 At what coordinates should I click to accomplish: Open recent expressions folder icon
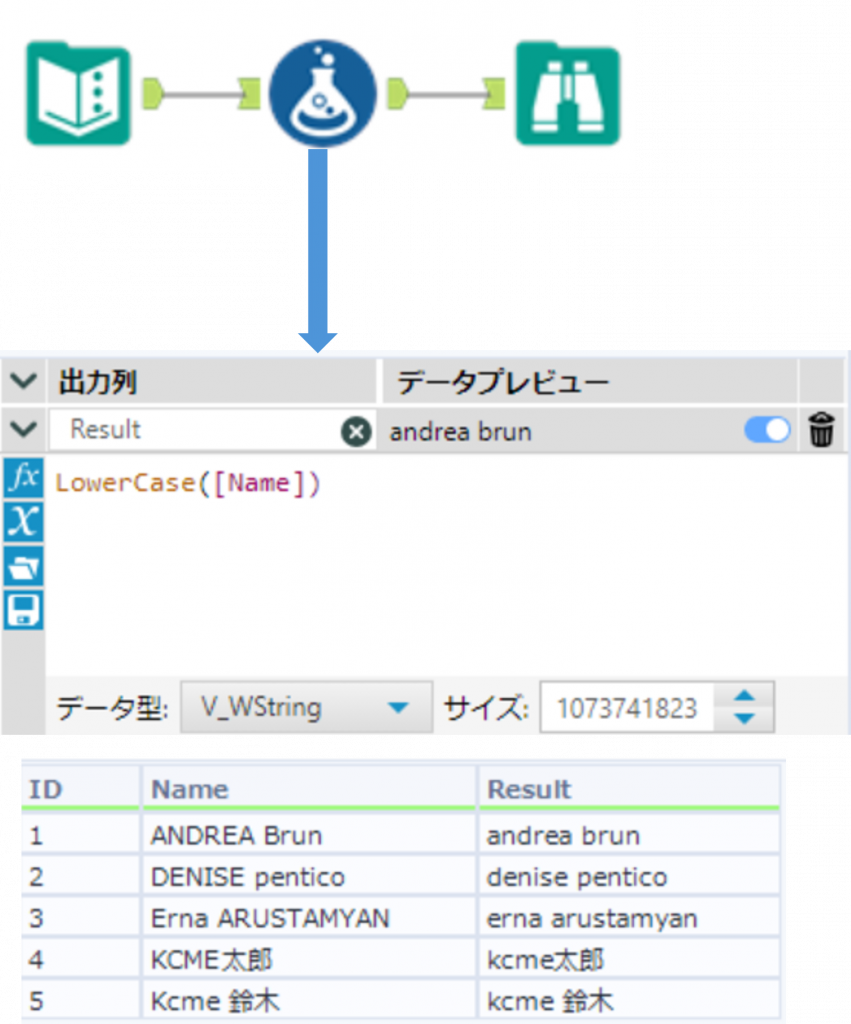point(23,566)
